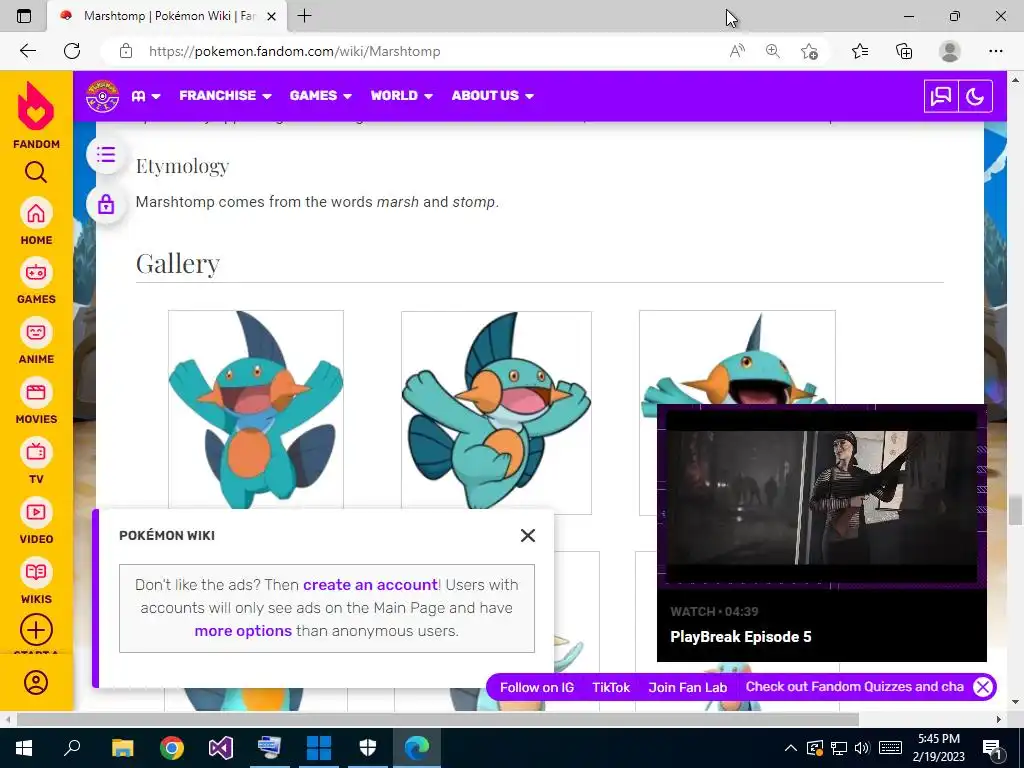Expand the ABOUT US dropdown
1024x768 pixels.
pos(492,95)
